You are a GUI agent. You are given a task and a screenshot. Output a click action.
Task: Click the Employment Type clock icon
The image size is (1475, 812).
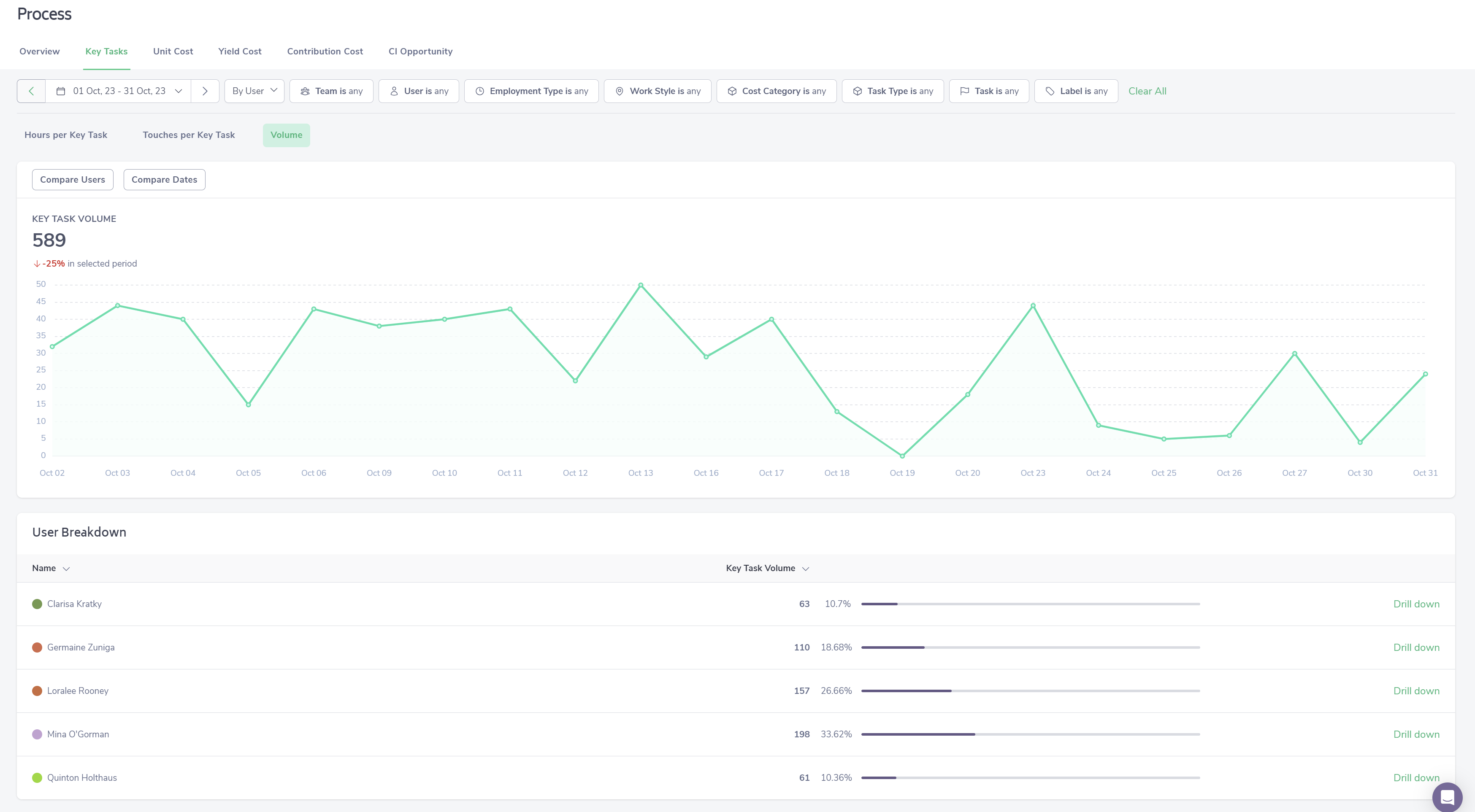[480, 91]
